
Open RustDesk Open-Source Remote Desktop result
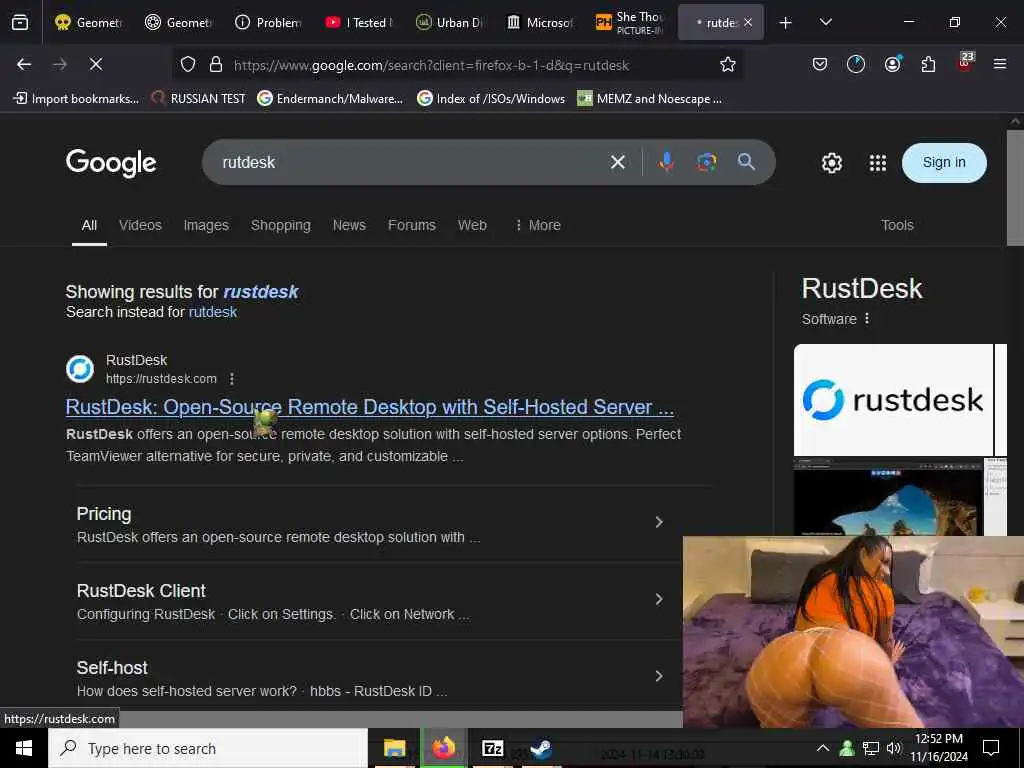click(370, 407)
